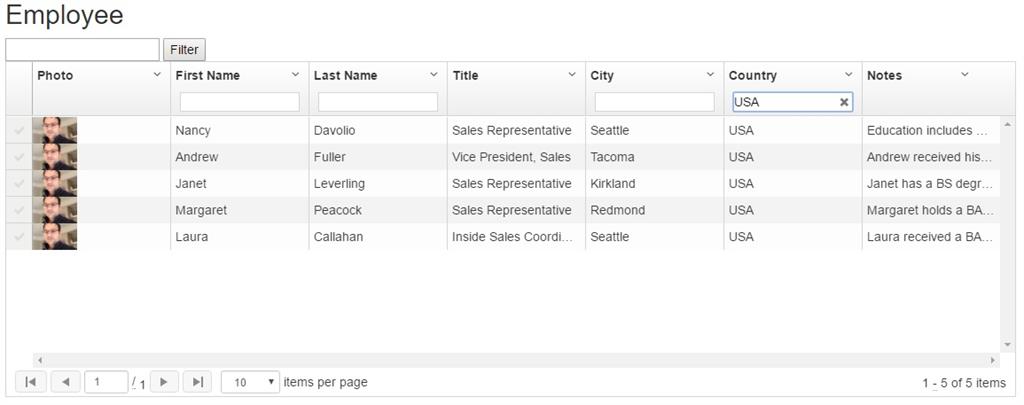This screenshot has height=405, width=1024.
Task: Open Title column menu chevron
Action: tap(572, 75)
